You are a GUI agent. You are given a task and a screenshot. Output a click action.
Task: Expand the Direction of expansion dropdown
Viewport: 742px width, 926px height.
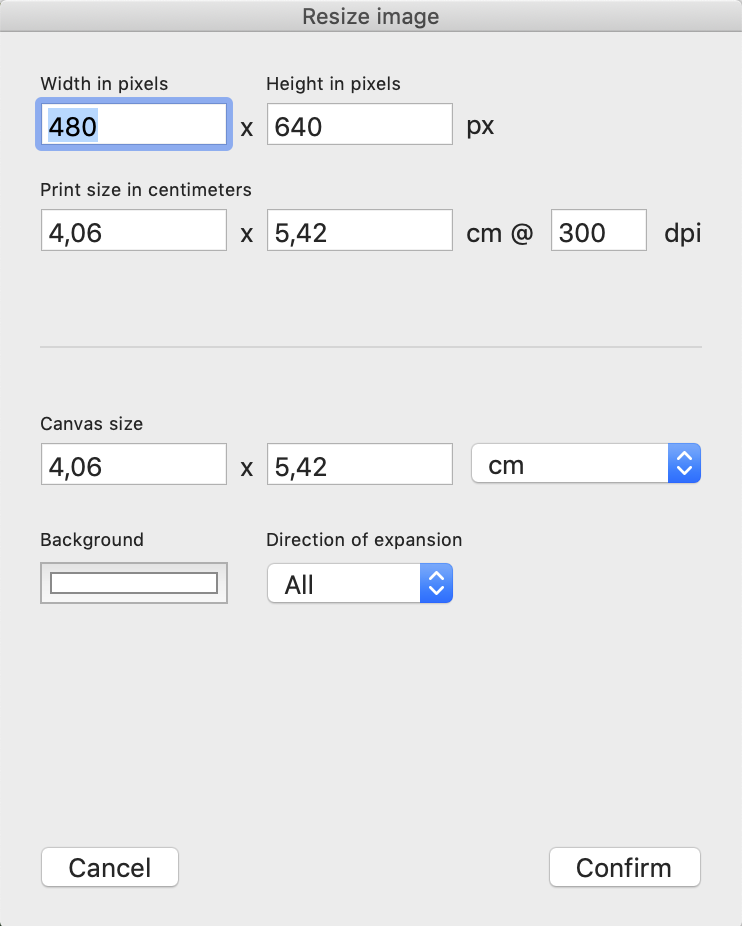point(359,584)
